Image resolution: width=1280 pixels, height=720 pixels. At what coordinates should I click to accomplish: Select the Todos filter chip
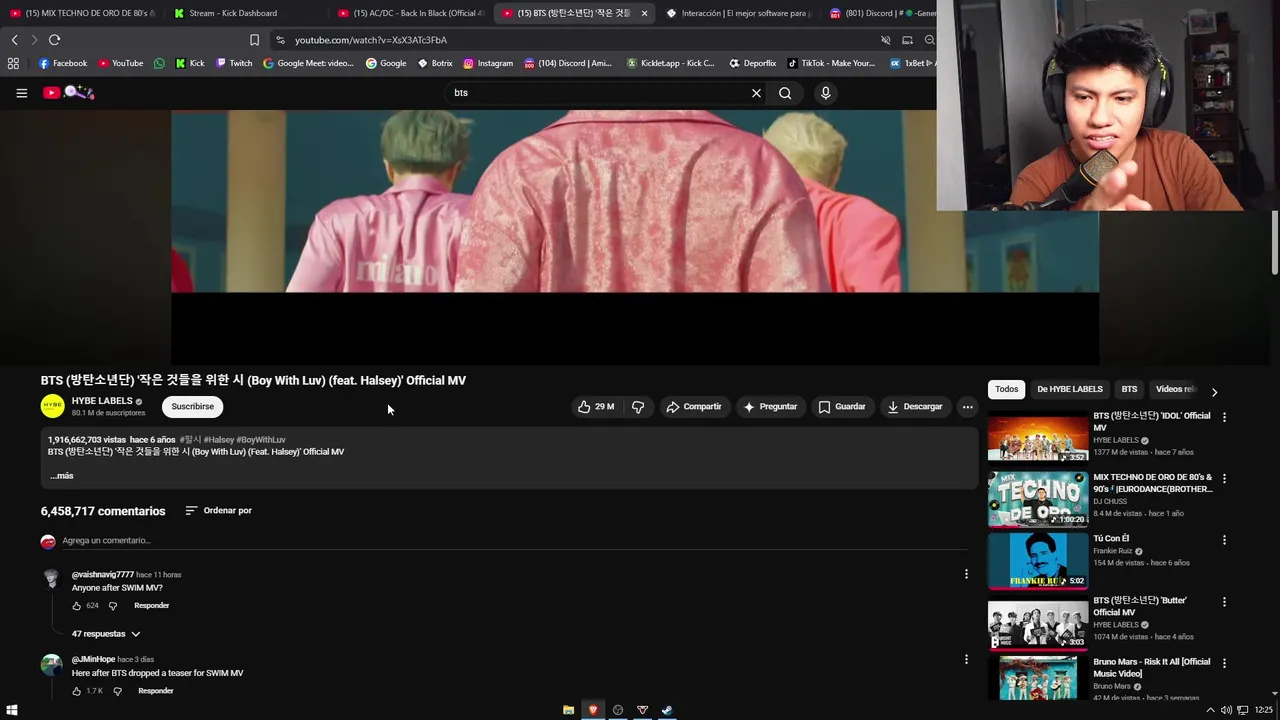click(x=1007, y=389)
